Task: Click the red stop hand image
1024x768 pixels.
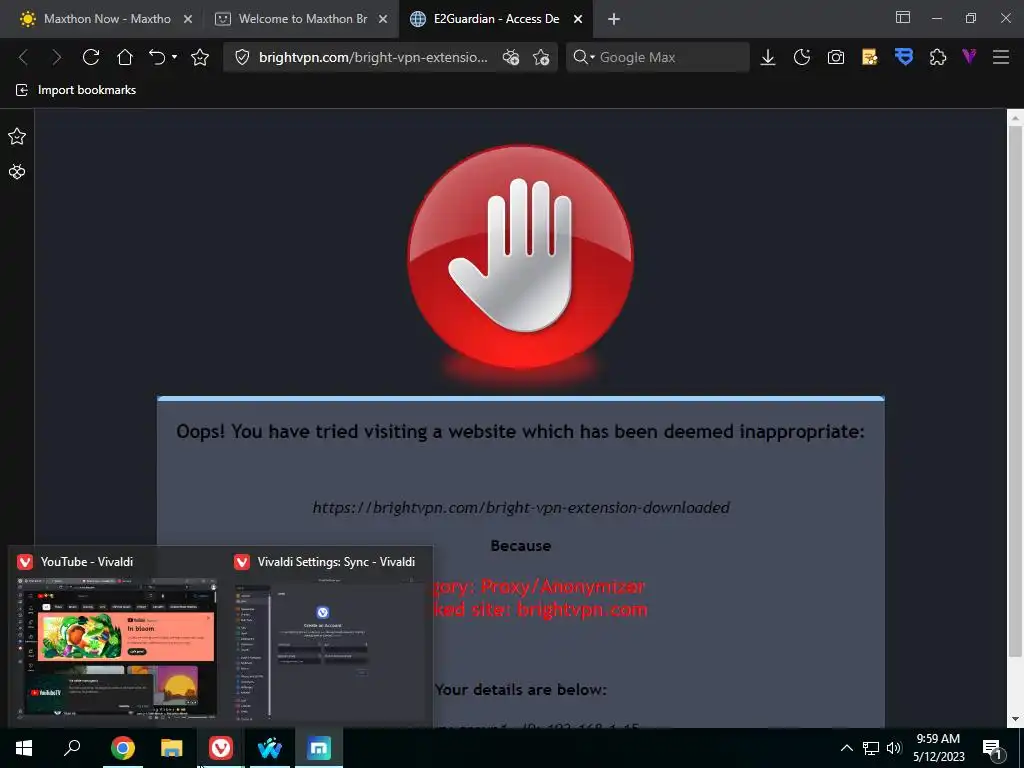Action: click(x=520, y=256)
